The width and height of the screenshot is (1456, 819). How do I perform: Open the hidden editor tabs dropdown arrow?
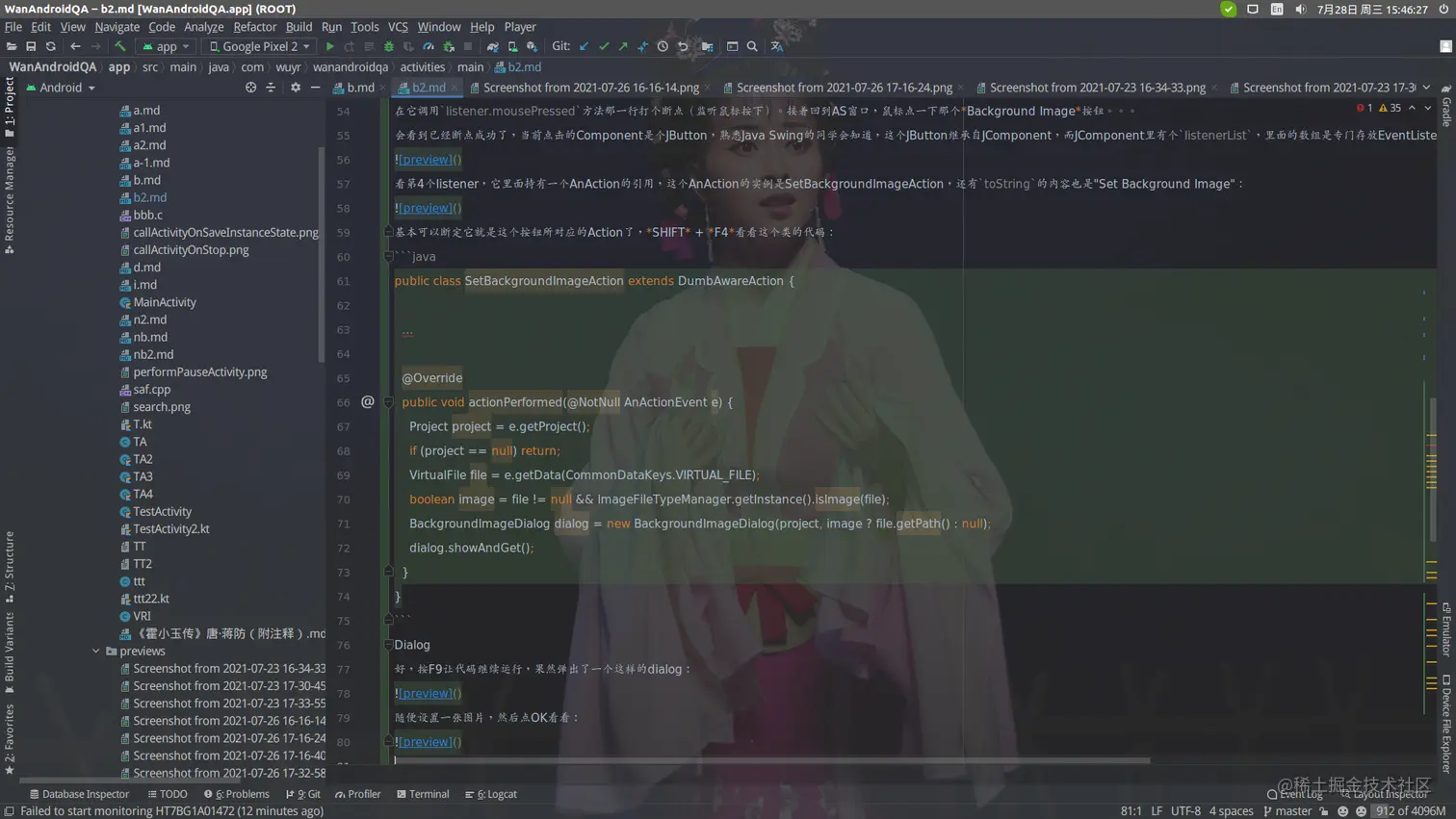click(1426, 88)
